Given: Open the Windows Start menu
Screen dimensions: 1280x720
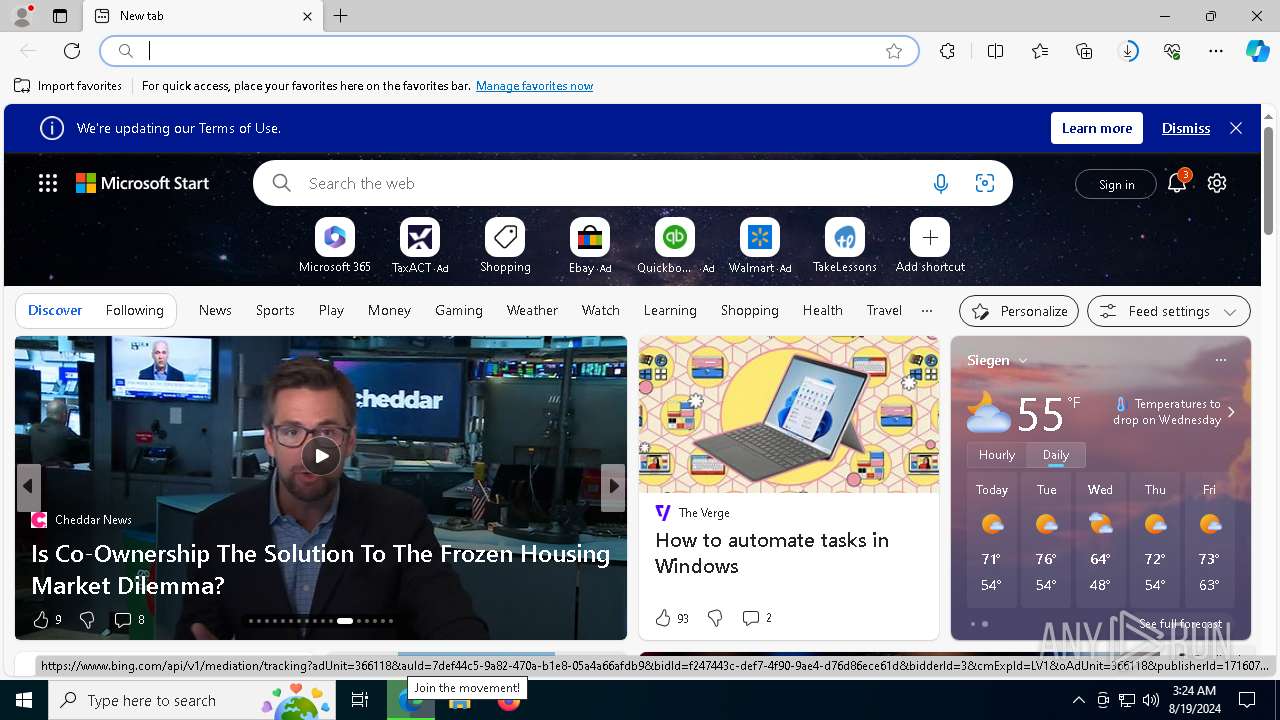Looking at the screenshot, I should coord(24,700).
